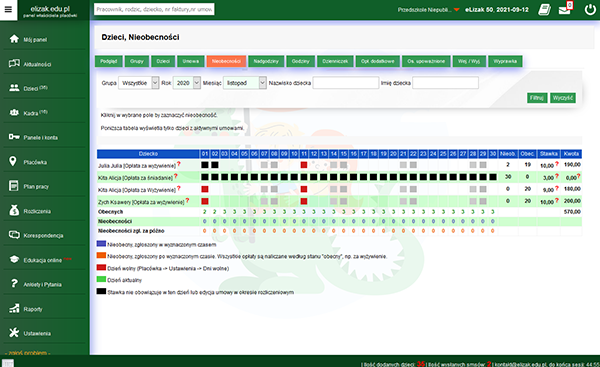Viewport: 600px width, 367px height.
Task: Focus the Imię dziecka input field
Action: click(445, 83)
